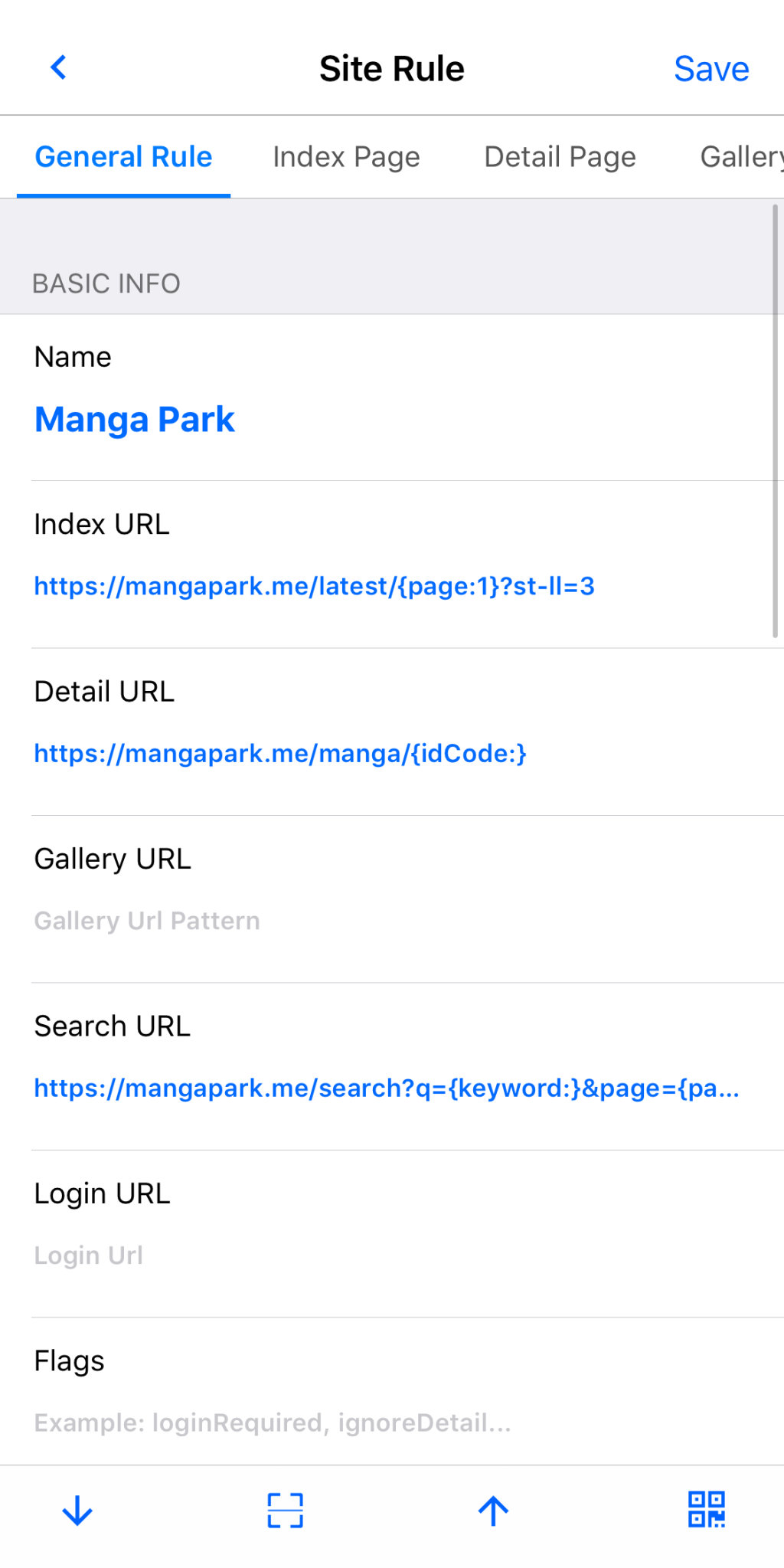Viewport: 784px width, 1568px height.
Task: Save the site rule
Action: click(x=710, y=69)
